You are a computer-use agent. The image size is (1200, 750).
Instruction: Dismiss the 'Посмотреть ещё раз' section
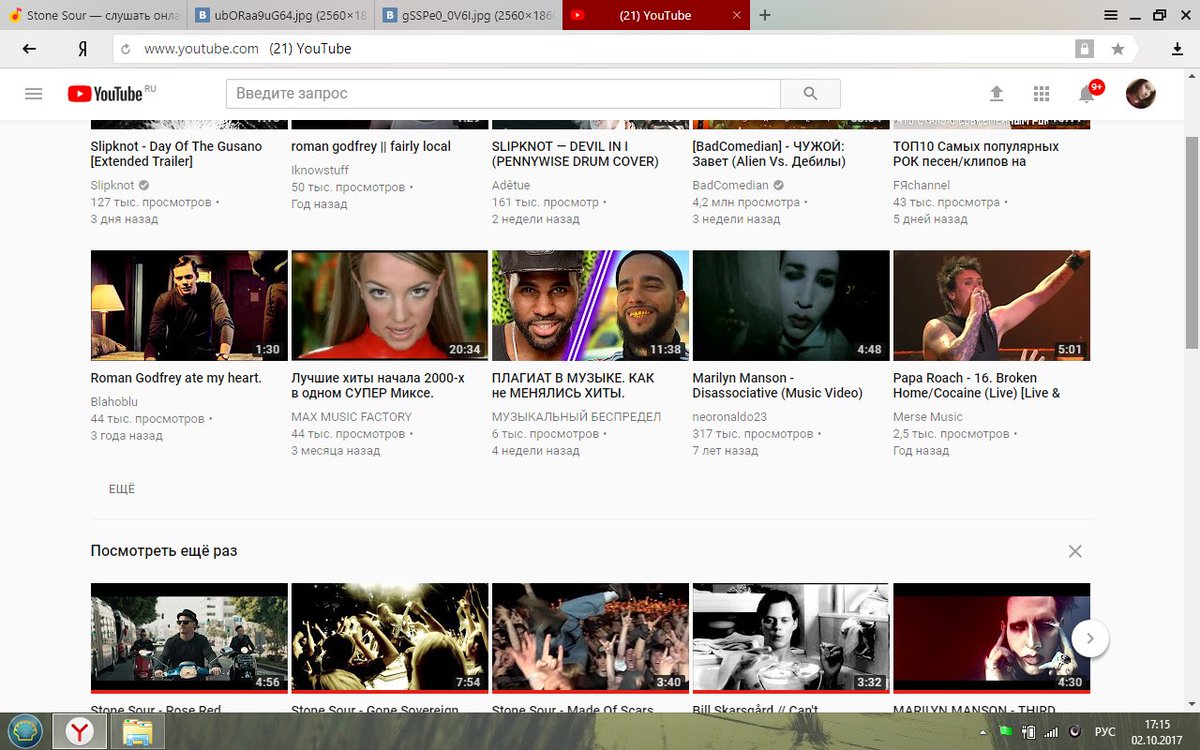tap(1075, 551)
